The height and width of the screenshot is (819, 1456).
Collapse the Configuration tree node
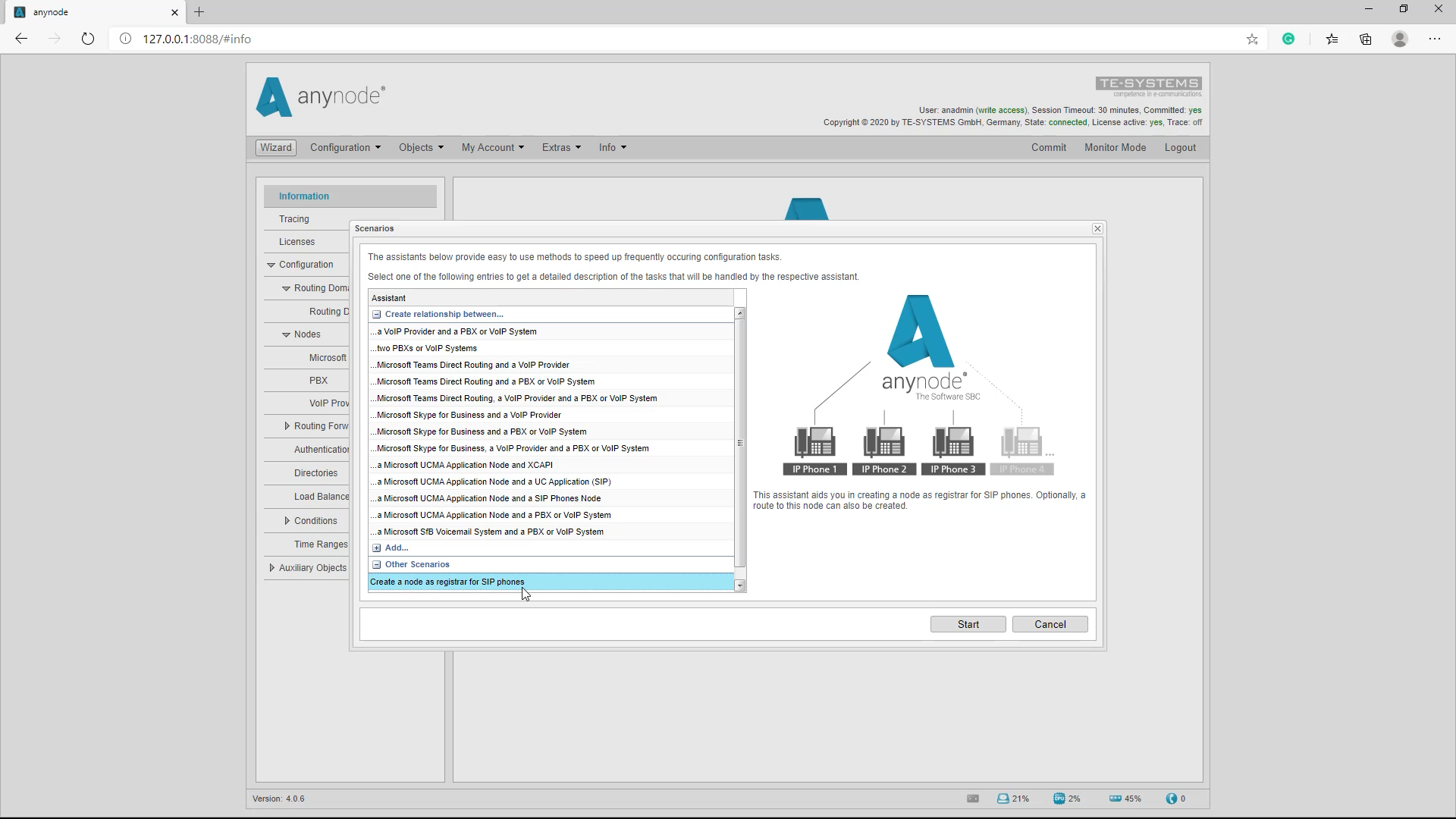tap(271, 265)
